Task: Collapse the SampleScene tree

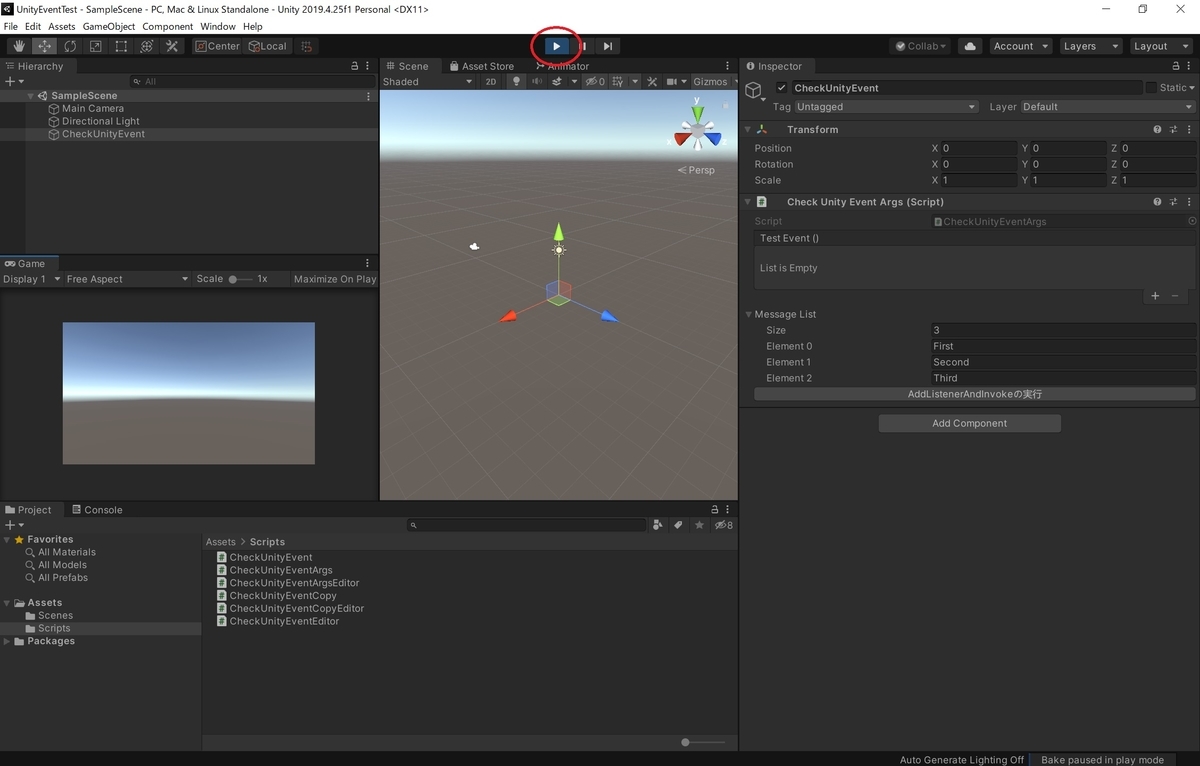Action: pos(31,96)
